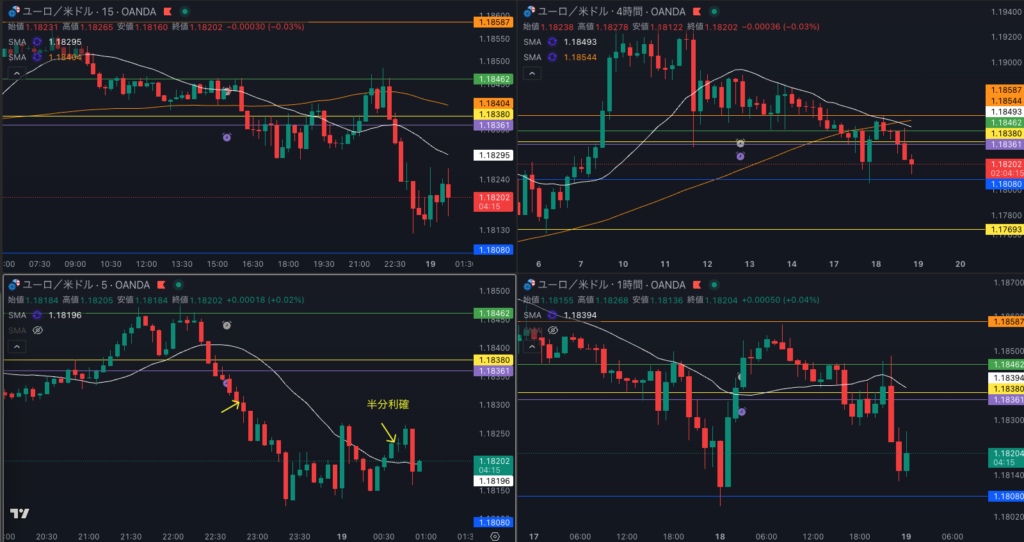The height and width of the screenshot is (542, 1024).
Task: Click 22:30 on 15-minute chart time axis
Action: pos(394,264)
